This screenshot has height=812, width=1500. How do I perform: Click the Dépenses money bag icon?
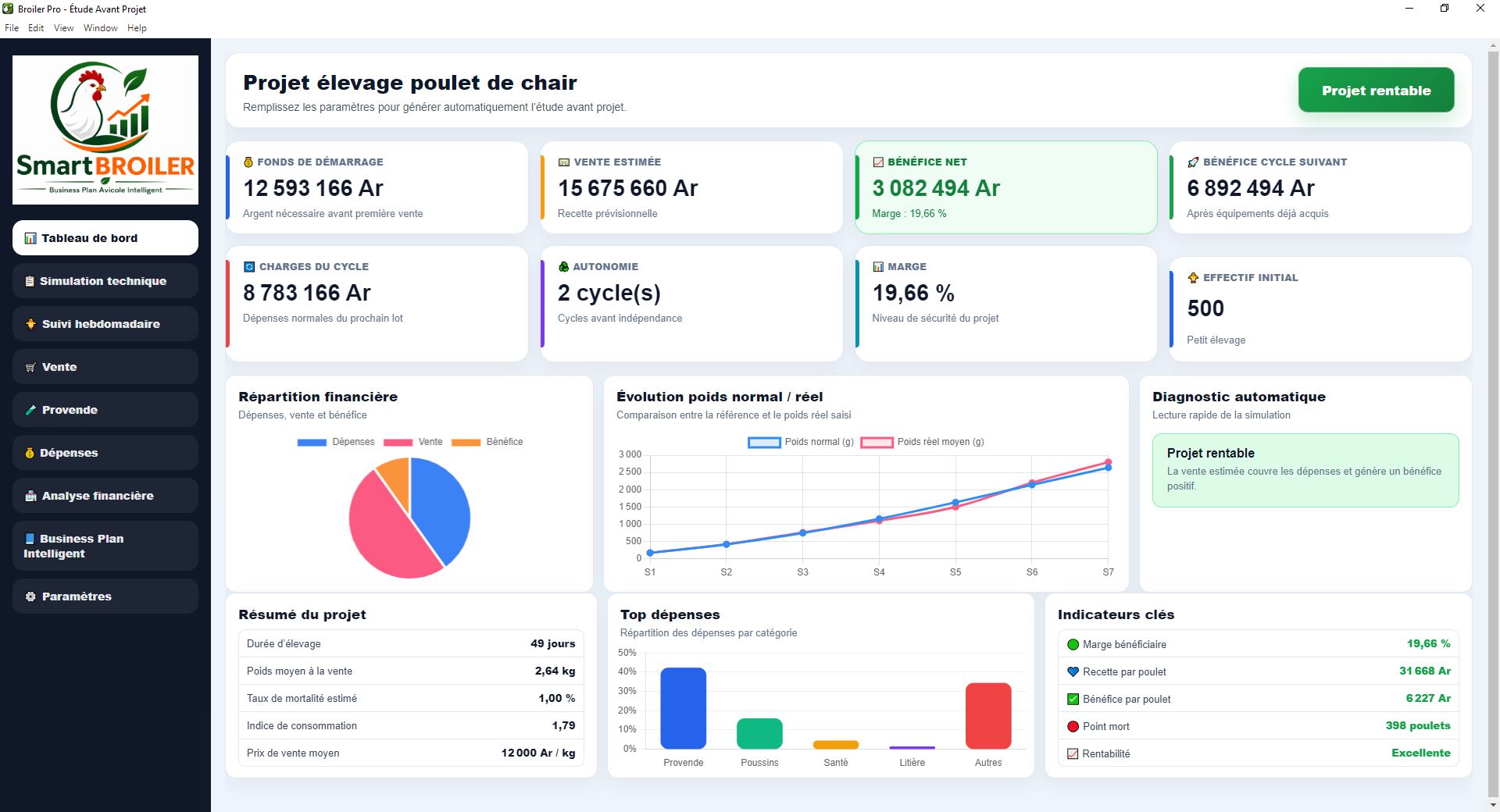pyautogui.click(x=30, y=453)
